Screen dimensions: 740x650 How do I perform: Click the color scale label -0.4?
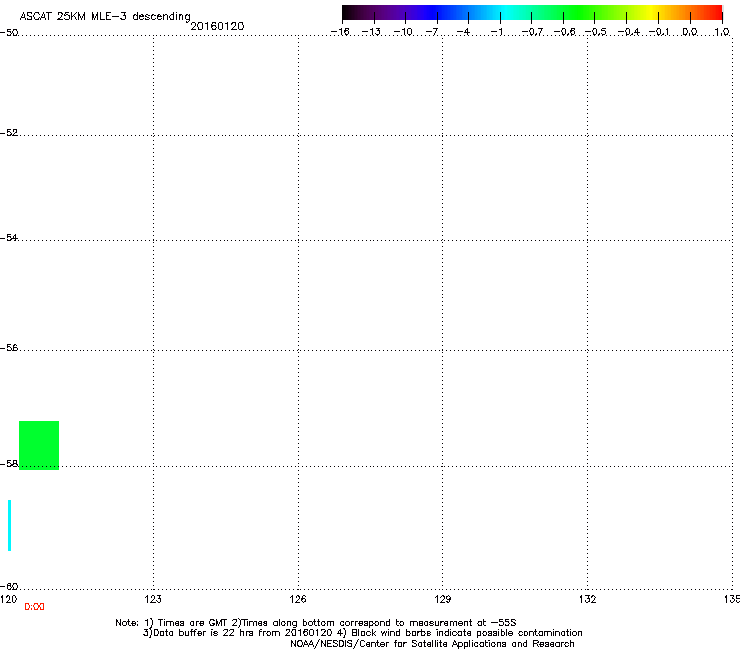click(629, 32)
